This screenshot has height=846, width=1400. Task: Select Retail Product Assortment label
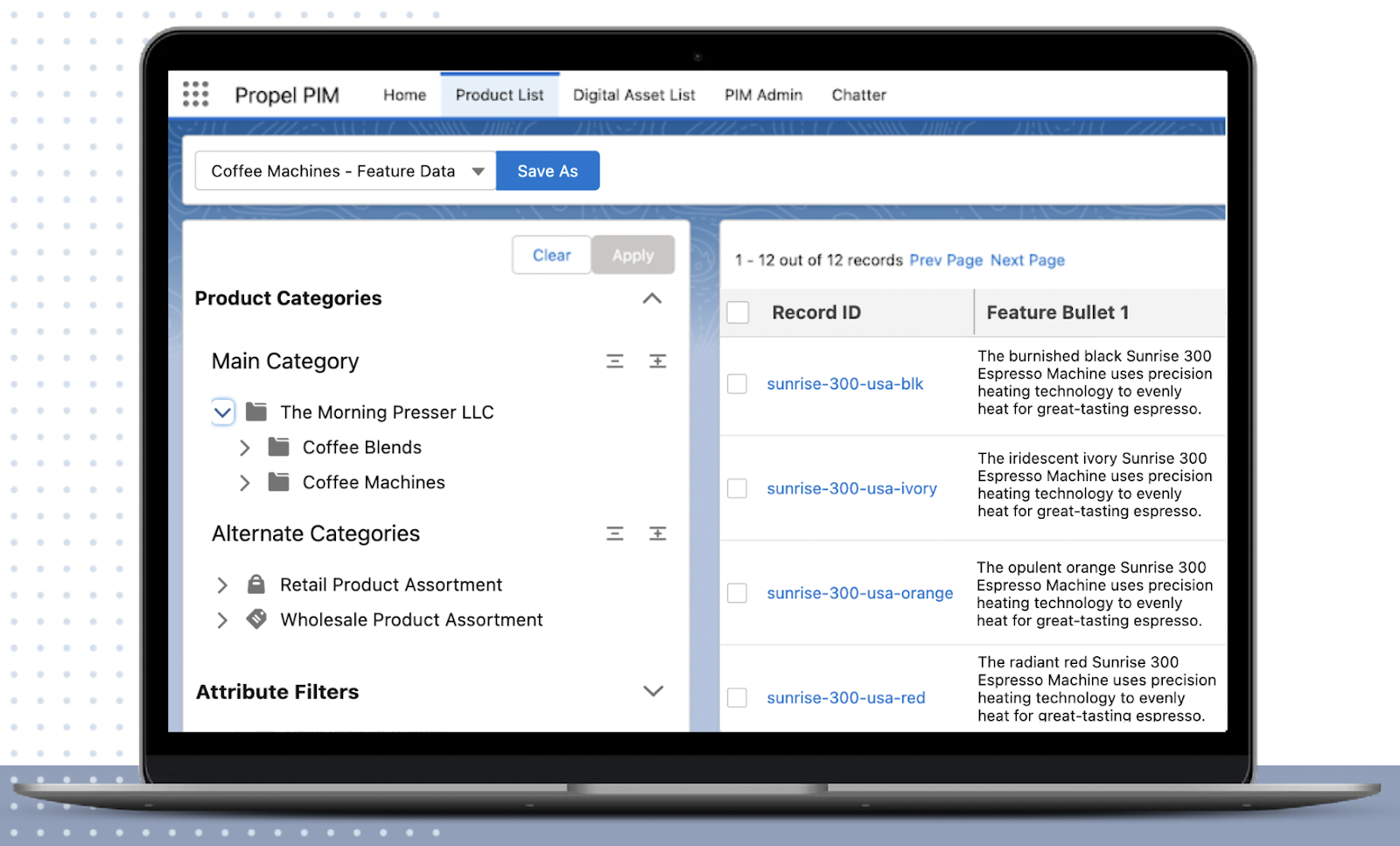coord(391,584)
